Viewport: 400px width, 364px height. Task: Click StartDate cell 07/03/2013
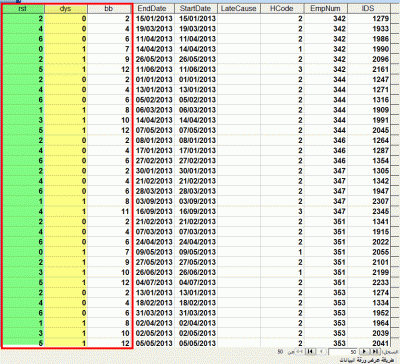[x=197, y=232]
